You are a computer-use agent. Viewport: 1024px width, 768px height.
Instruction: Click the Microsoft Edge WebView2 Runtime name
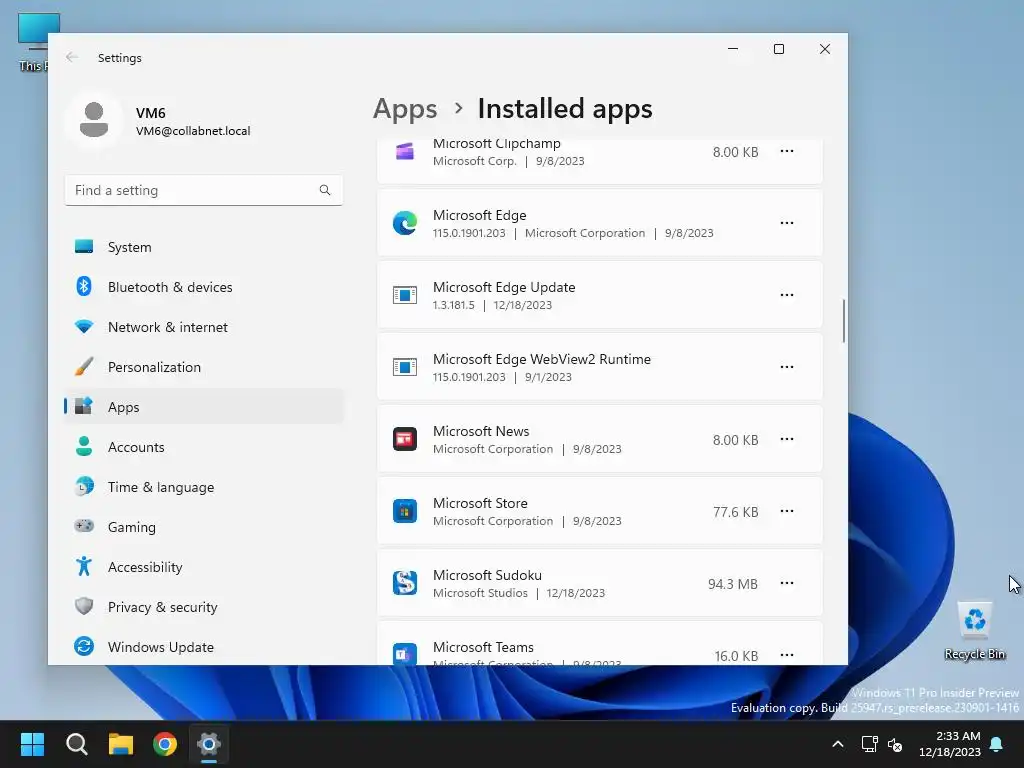coord(542,359)
